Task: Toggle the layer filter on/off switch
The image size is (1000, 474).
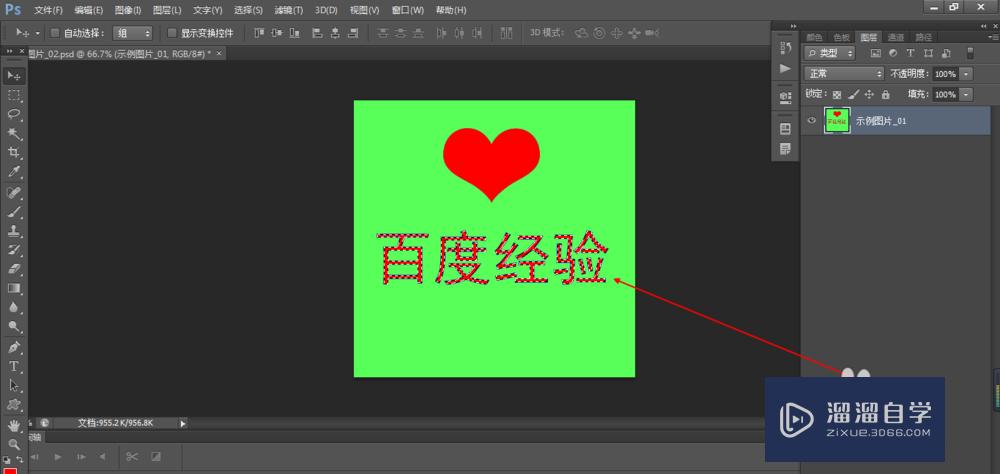Action: click(x=970, y=53)
